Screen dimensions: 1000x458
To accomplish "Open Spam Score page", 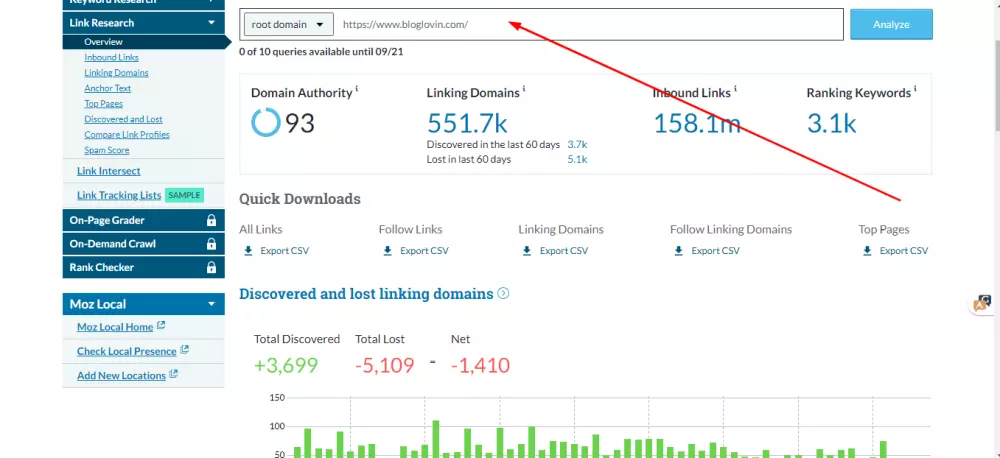I will pyautogui.click(x=107, y=150).
